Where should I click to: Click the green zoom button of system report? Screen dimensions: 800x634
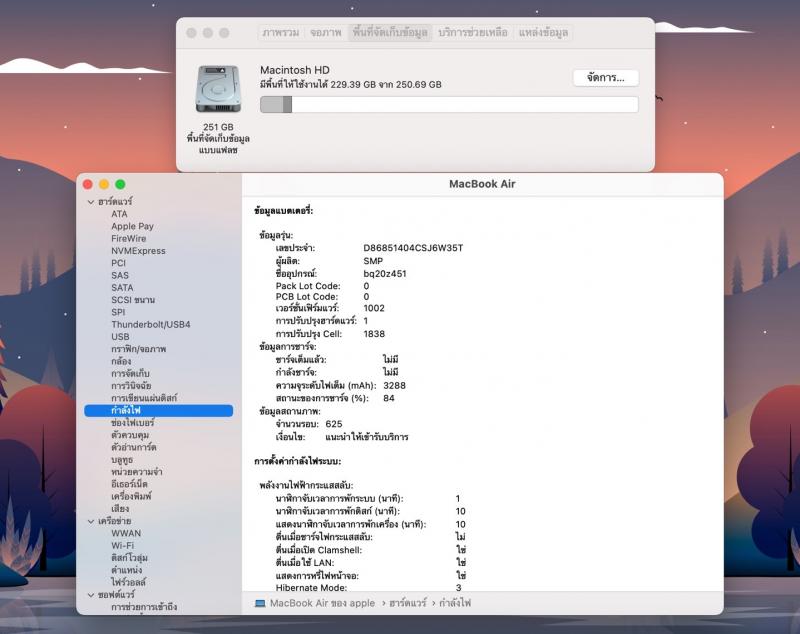point(120,185)
